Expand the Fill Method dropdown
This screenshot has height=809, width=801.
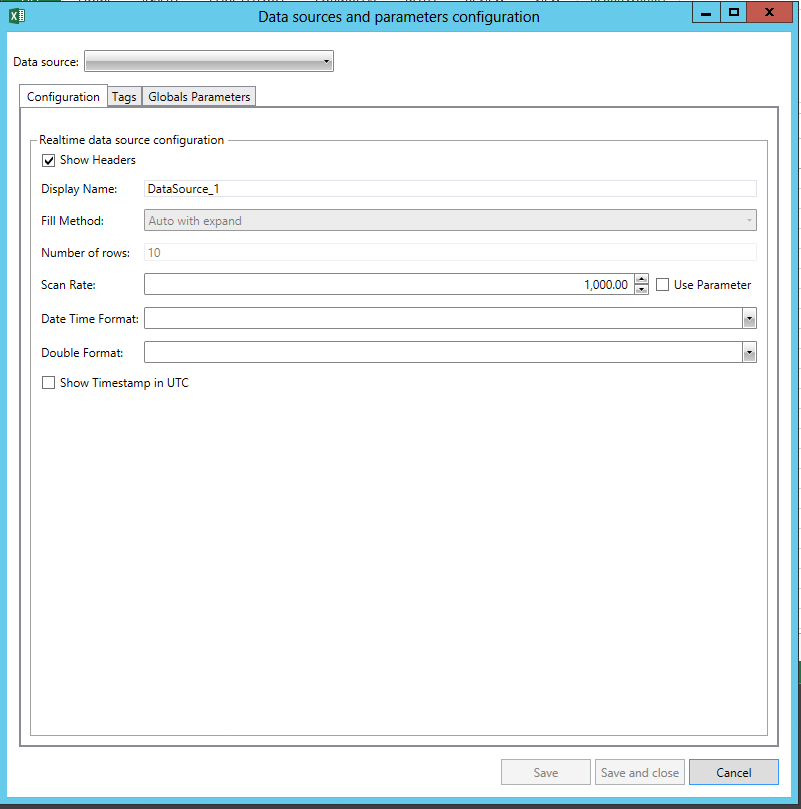point(450,221)
